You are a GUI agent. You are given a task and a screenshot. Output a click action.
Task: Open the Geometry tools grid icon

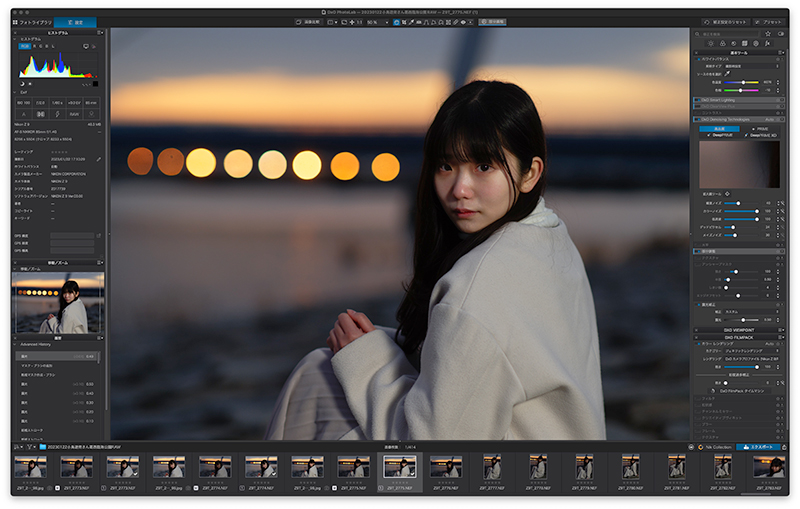point(744,43)
